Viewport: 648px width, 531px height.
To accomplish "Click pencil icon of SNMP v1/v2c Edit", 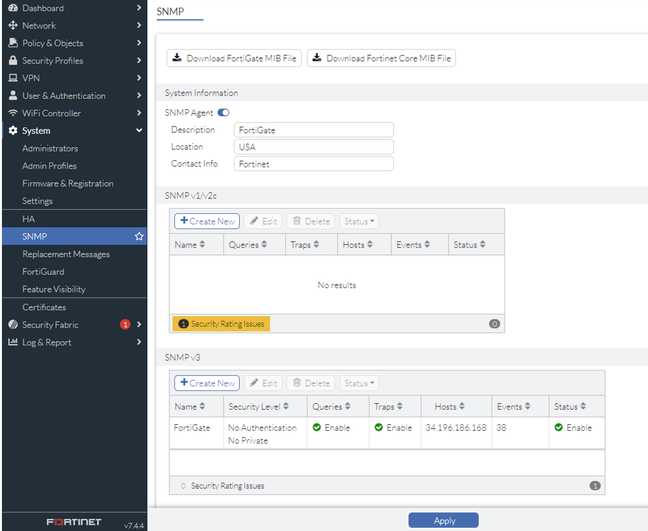I will tap(254, 221).
